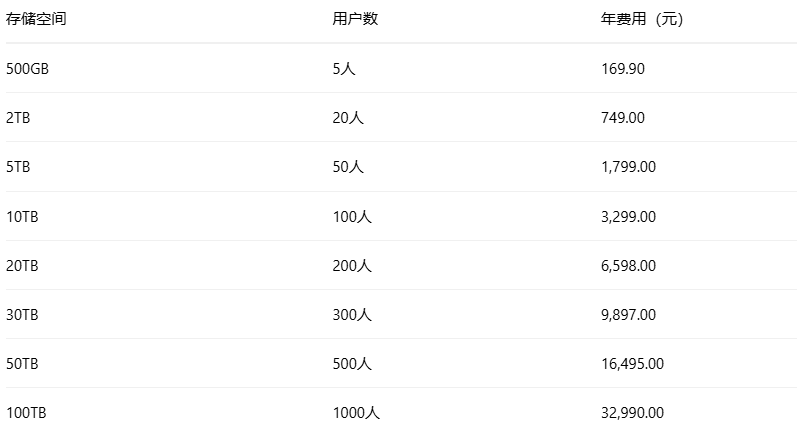Select the 5人 user count cell
Image resolution: width=797 pixels, height=441 pixels.
pyautogui.click(x=343, y=68)
